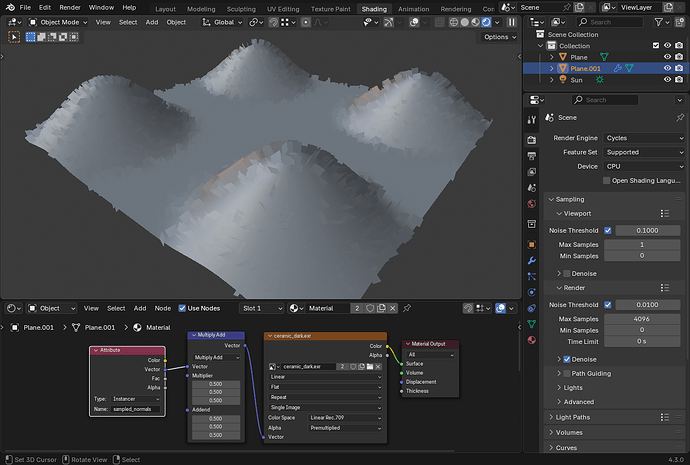Open the Material properties sphere icon
The height and width of the screenshot is (465, 690).
[x=532, y=340]
